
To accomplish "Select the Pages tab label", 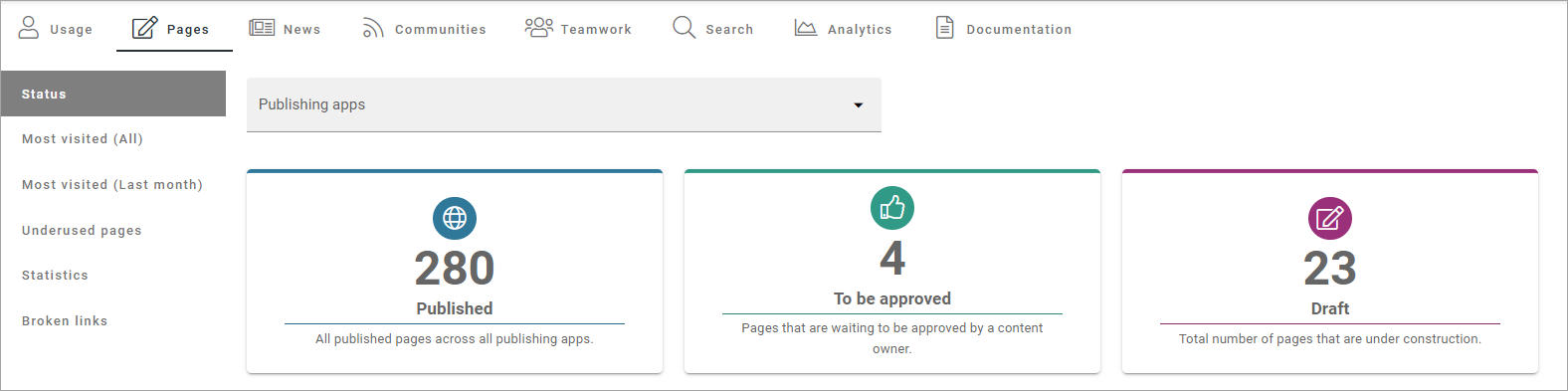I will (188, 30).
